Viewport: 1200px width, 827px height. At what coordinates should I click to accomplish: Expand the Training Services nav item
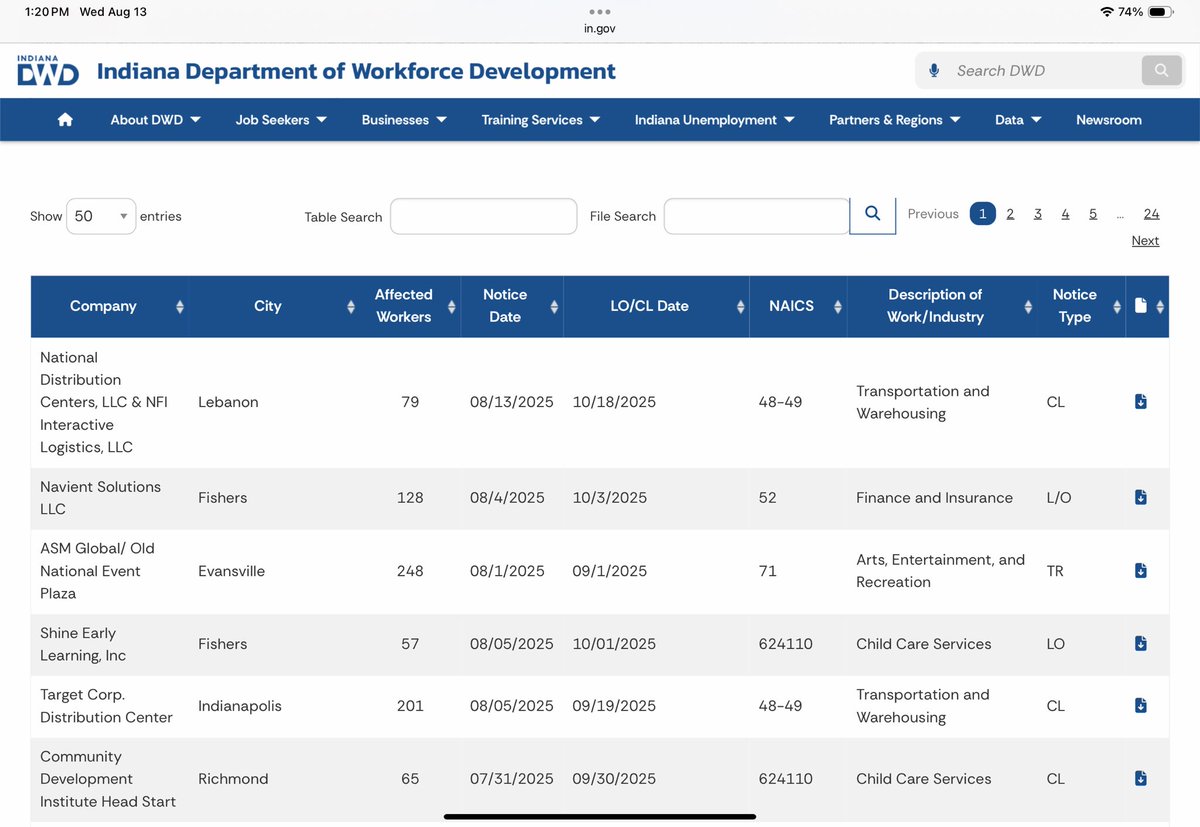[541, 120]
